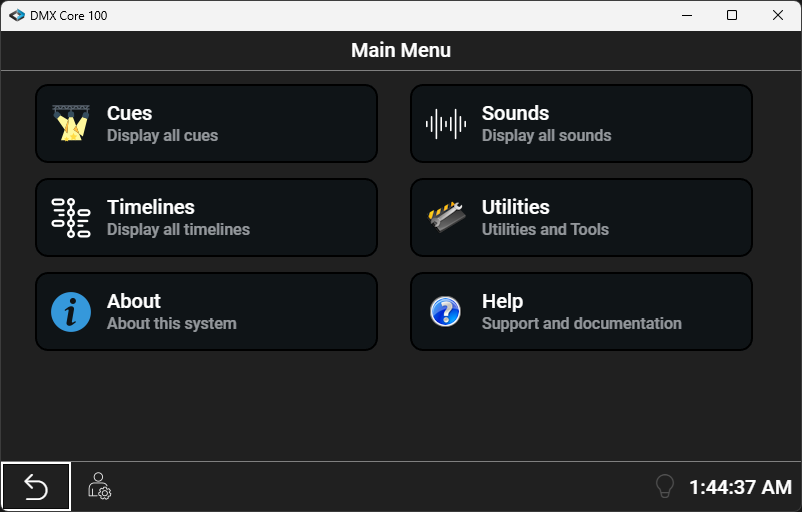The image size is (802, 512).
Task: Go back using the return arrow
Action: 36,487
